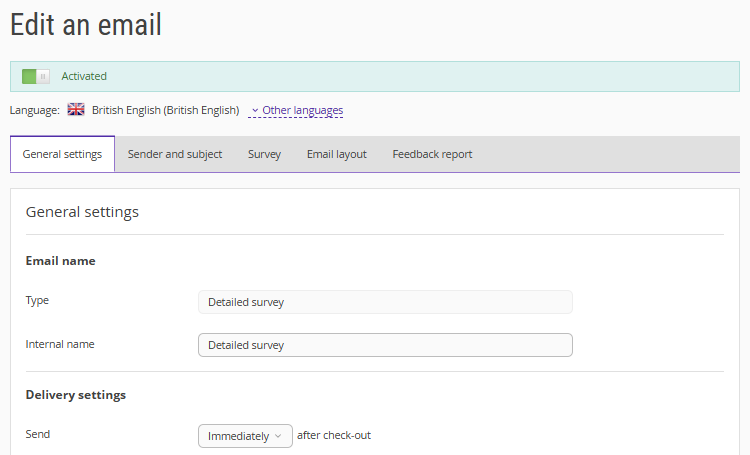The height and width of the screenshot is (455, 750).
Task: Switch to the Feedback report tab
Action: 432,154
